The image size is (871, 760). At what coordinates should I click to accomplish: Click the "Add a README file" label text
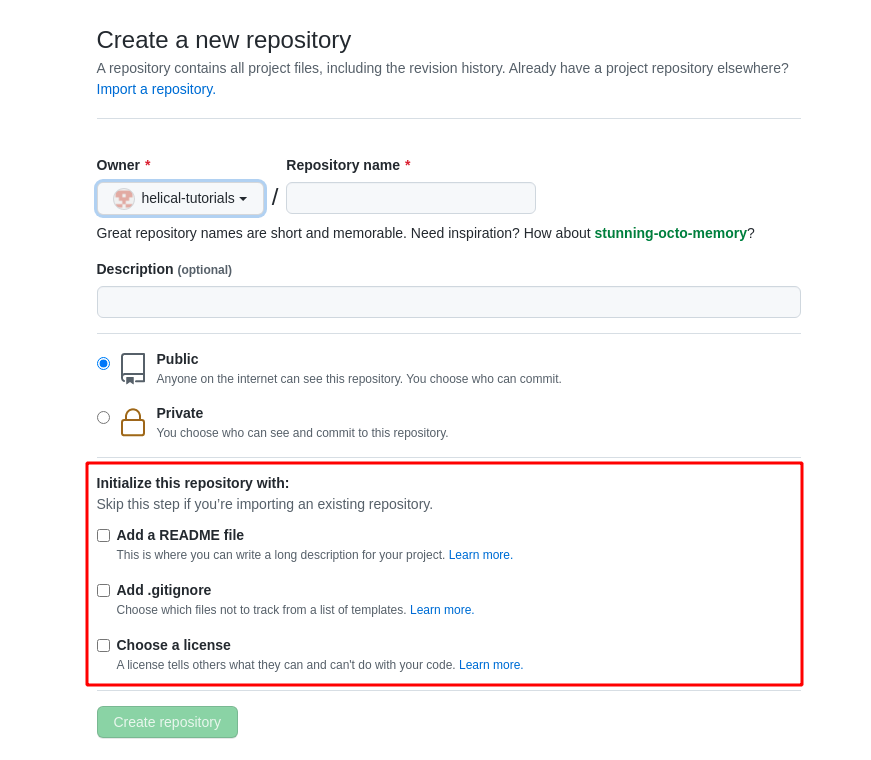pos(180,535)
